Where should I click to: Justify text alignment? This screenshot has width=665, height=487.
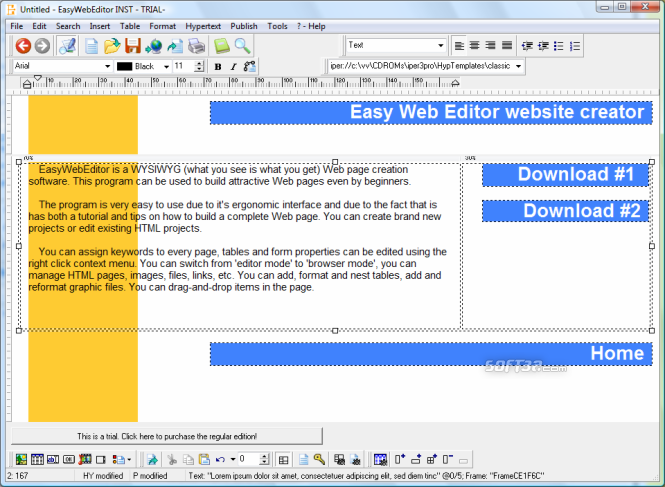(x=507, y=45)
